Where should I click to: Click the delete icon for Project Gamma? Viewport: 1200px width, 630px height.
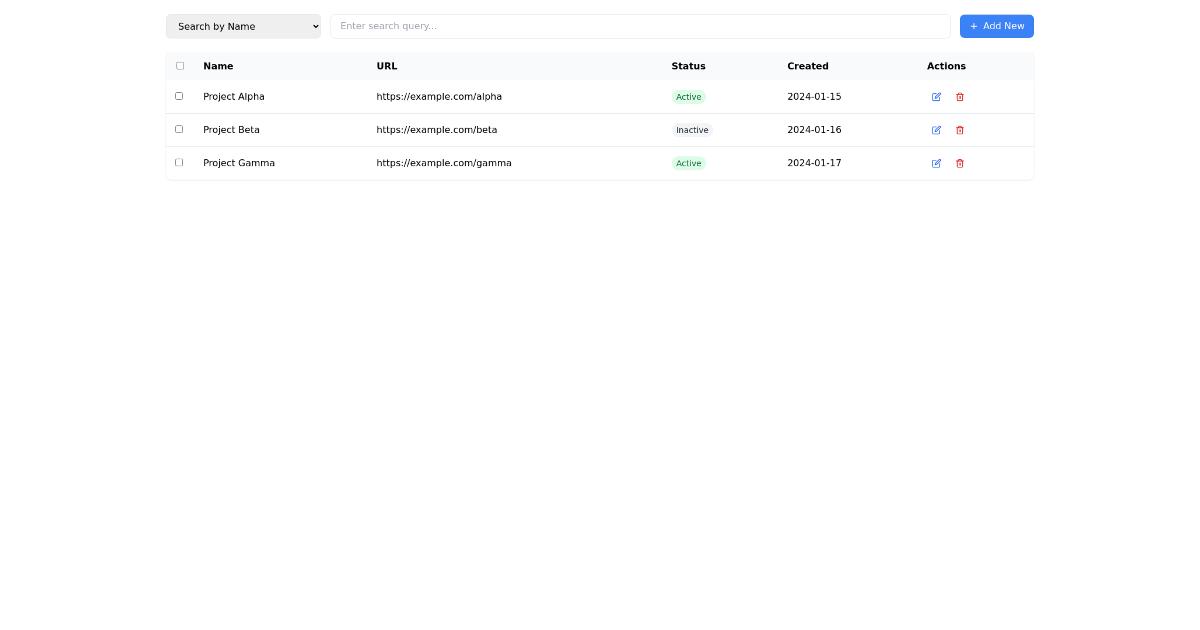point(960,163)
